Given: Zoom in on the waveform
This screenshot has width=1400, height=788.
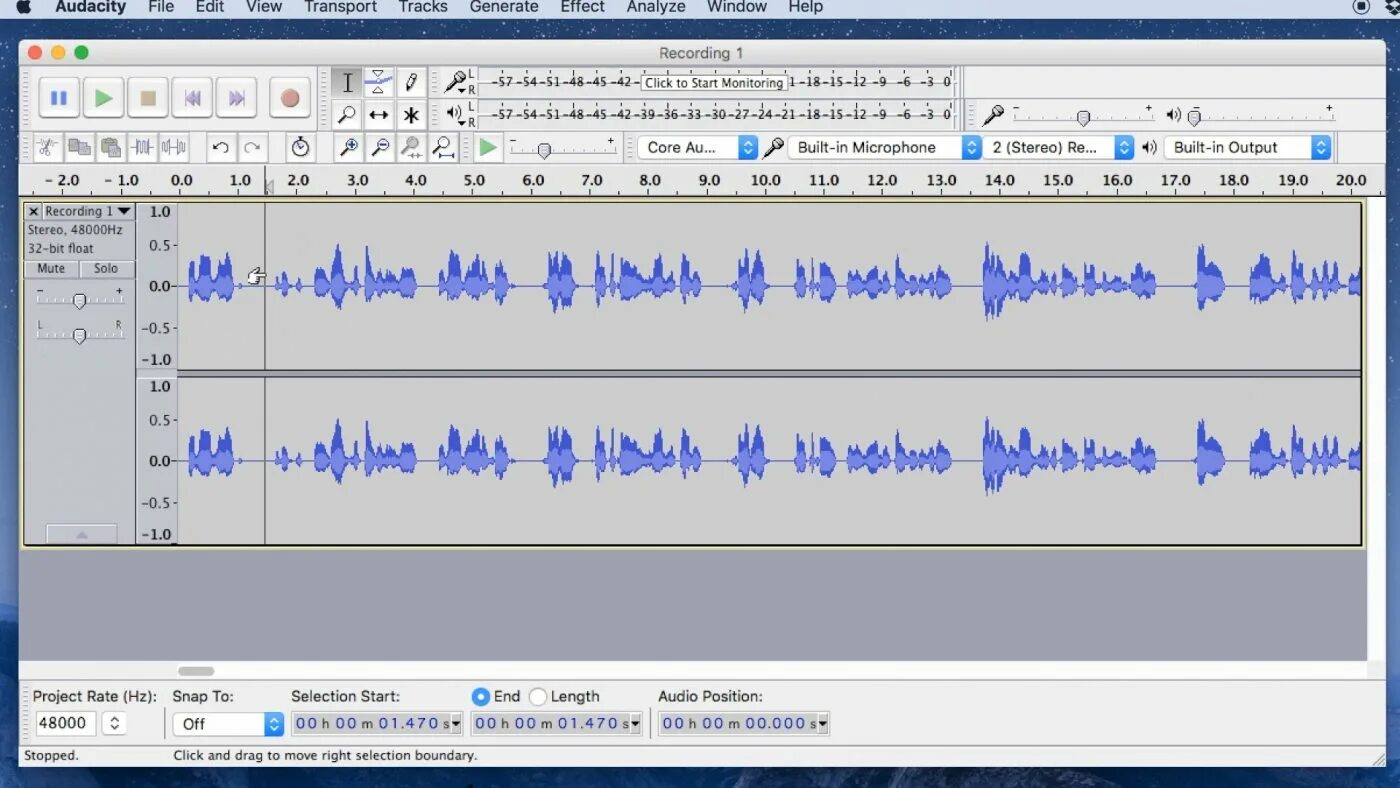Looking at the screenshot, I should tap(348, 148).
